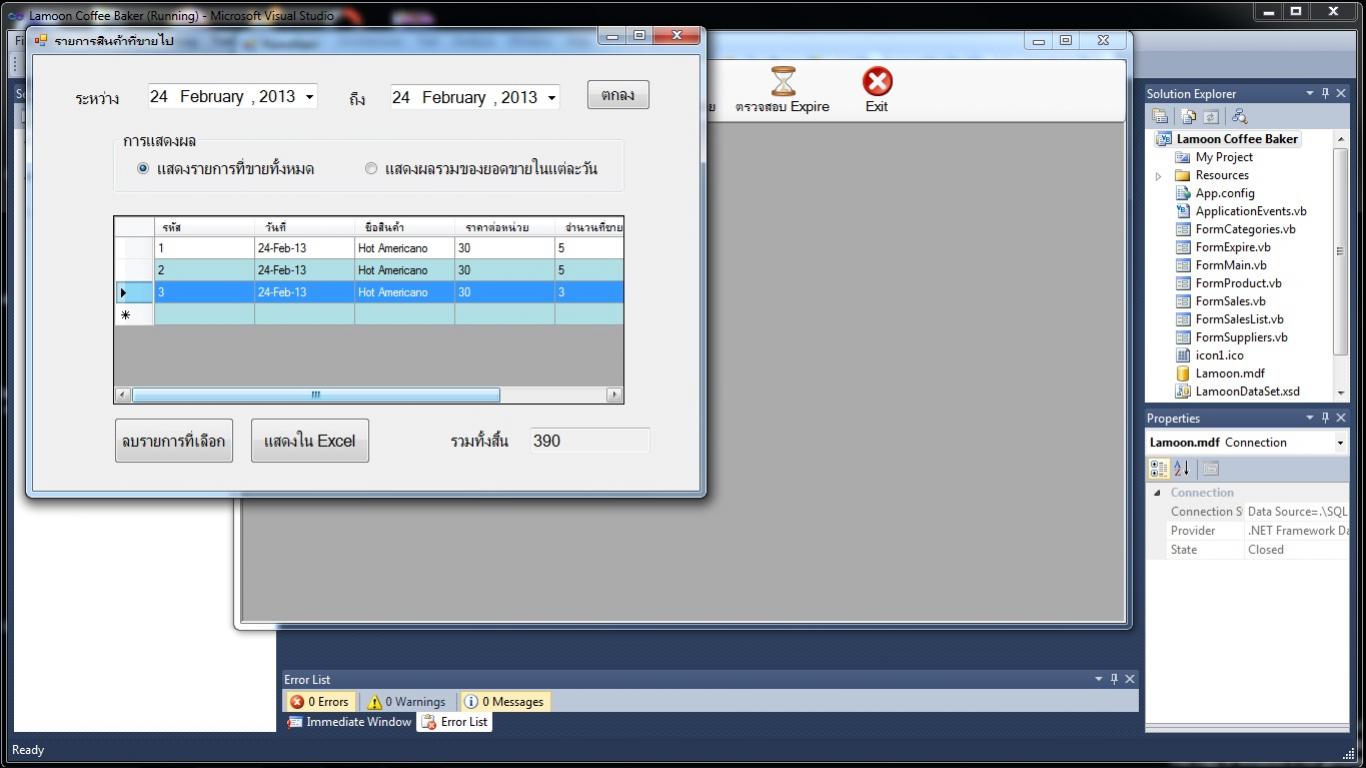1366x768 pixels.
Task: Click Solution Explorer scroll down arrow
Action: click(x=1341, y=393)
